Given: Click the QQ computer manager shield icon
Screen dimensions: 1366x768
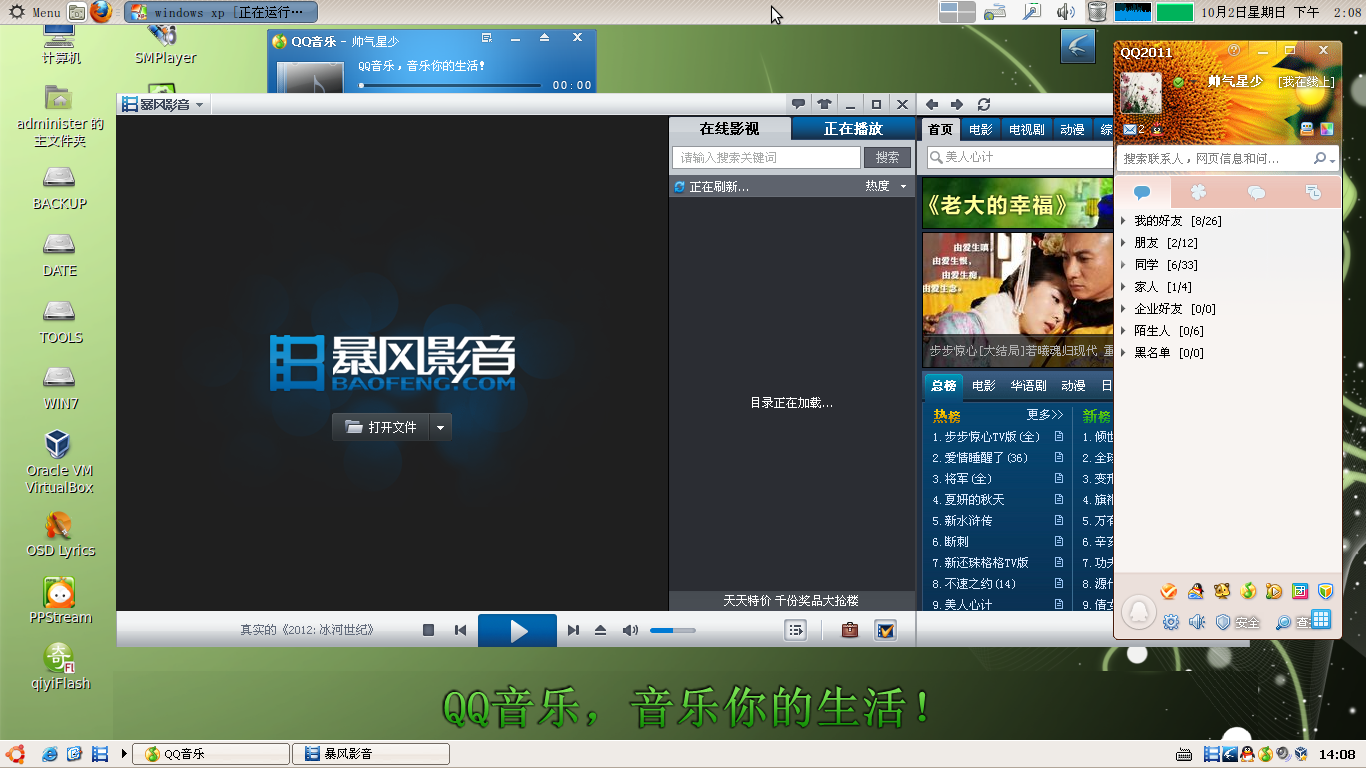Looking at the screenshot, I should pos(1325,591).
